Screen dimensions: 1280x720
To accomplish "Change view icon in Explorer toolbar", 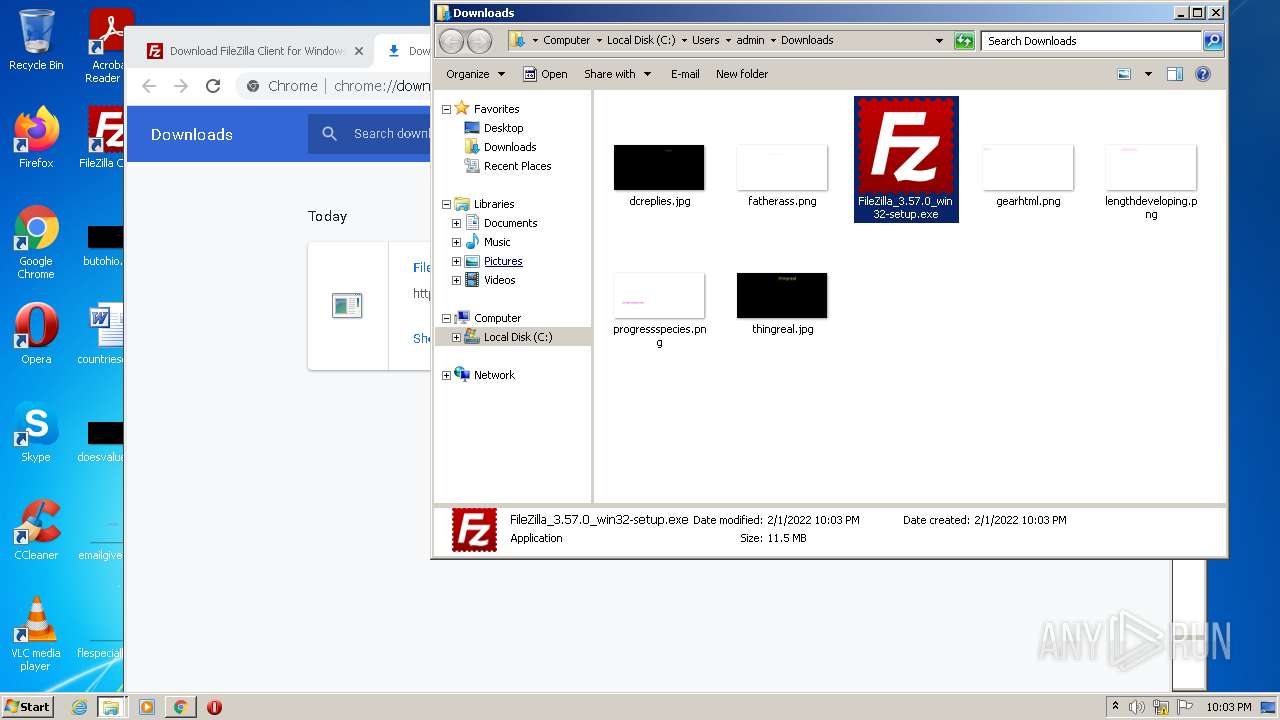I will pyautogui.click(x=1124, y=74).
